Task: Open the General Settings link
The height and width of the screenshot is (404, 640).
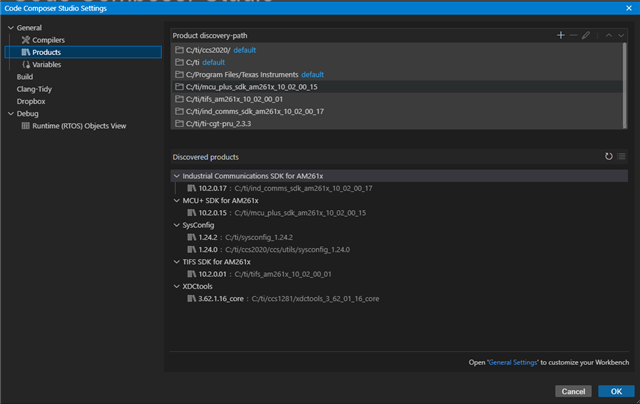Action: pyautogui.click(x=513, y=362)
